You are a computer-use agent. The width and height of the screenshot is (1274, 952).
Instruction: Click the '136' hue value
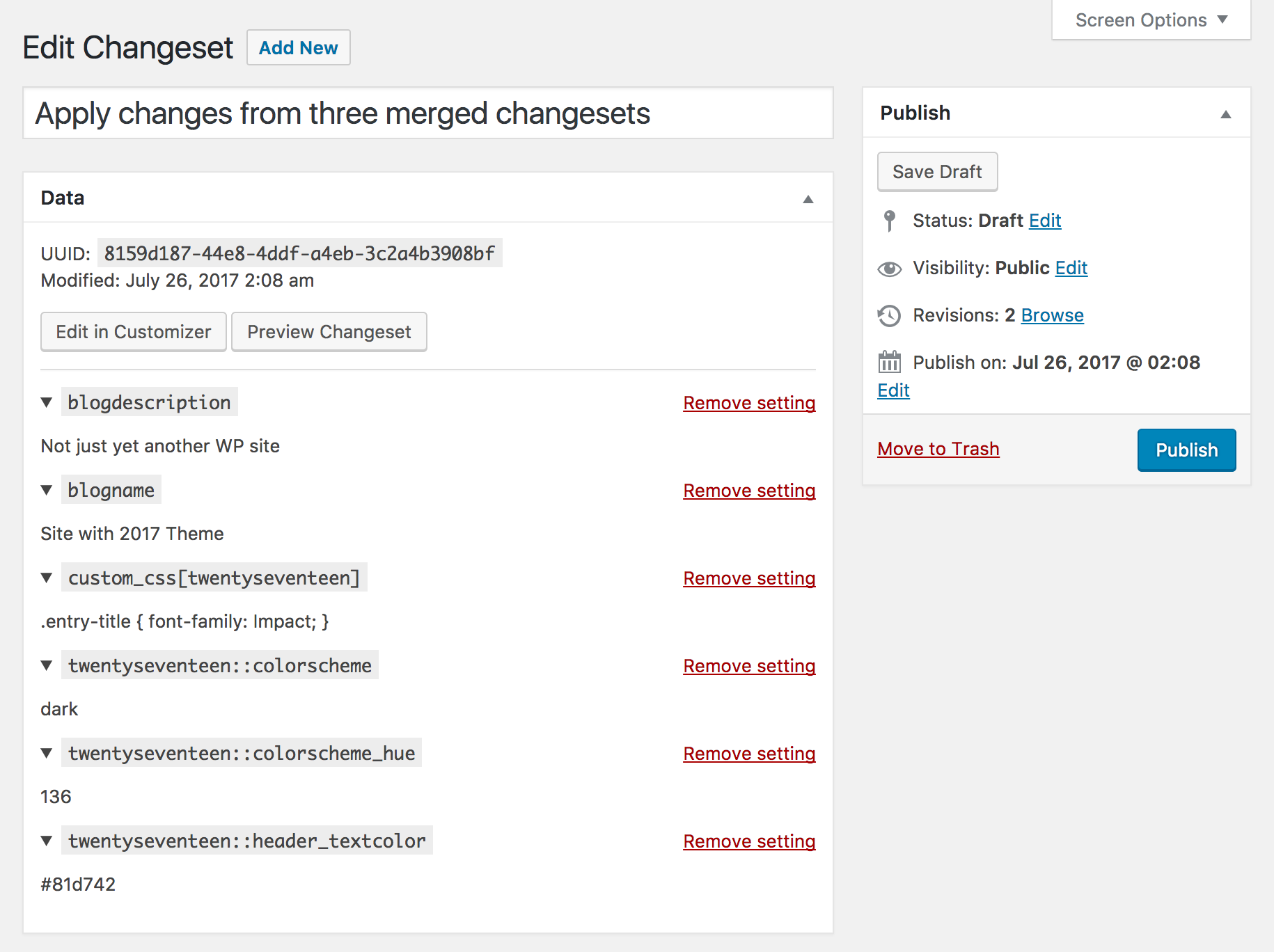pyautogui.click(x=56, y=797)
